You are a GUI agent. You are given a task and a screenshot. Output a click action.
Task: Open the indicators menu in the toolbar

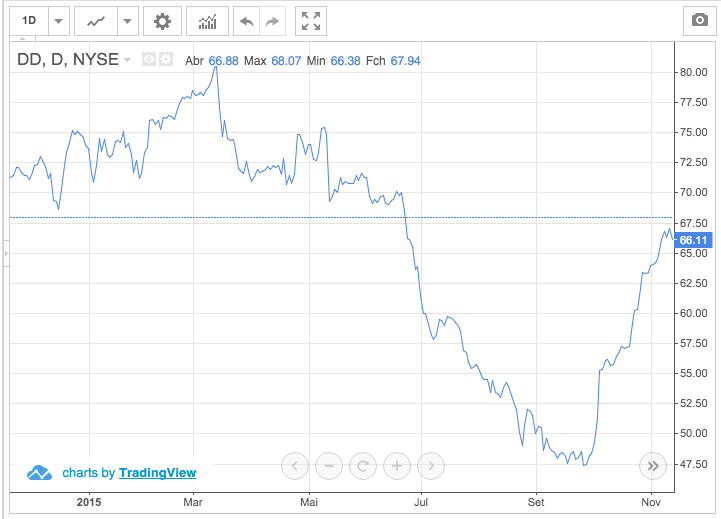207,20
